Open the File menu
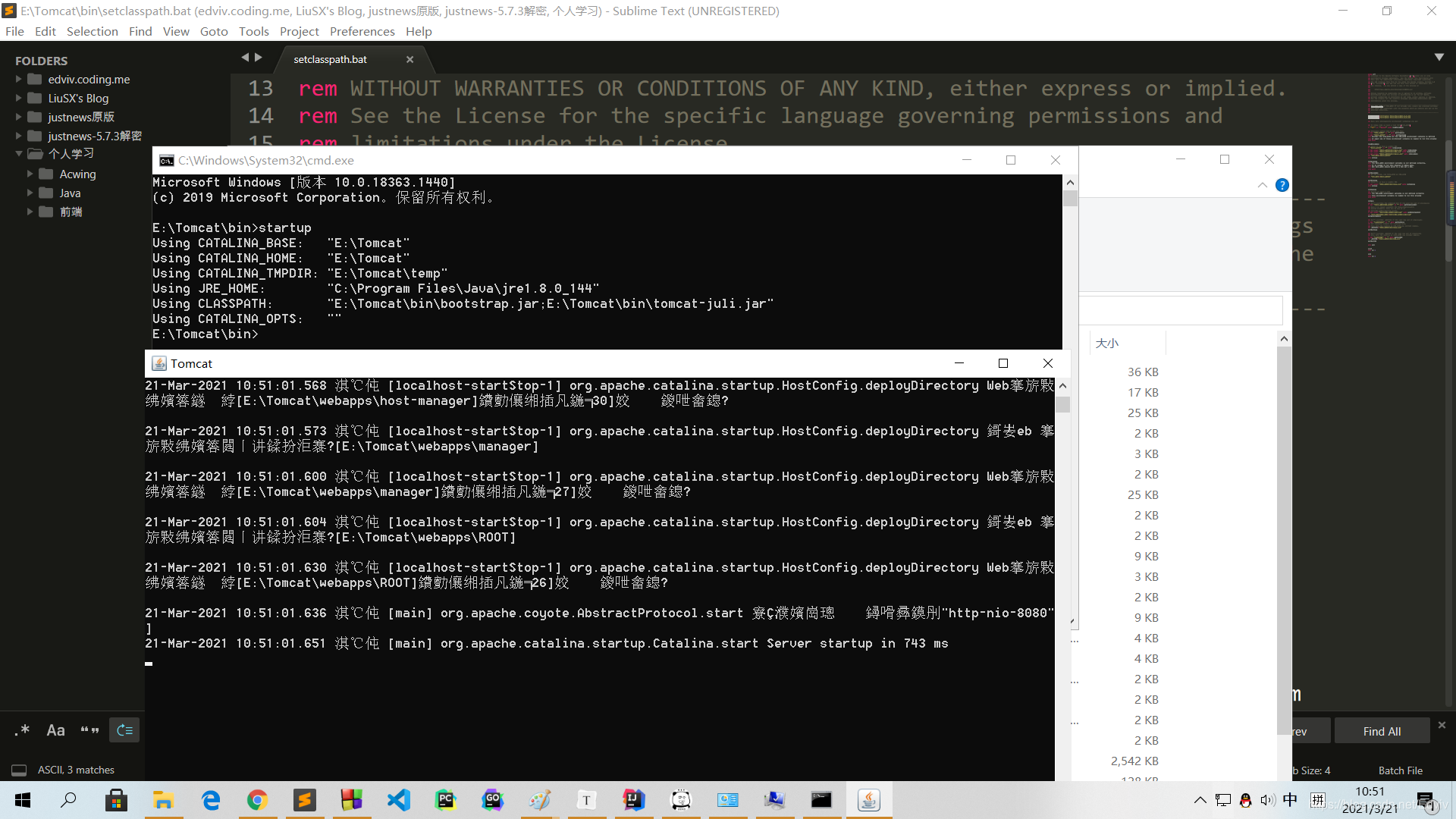This screenshot has height=819, width=1456. coord(14,31)
